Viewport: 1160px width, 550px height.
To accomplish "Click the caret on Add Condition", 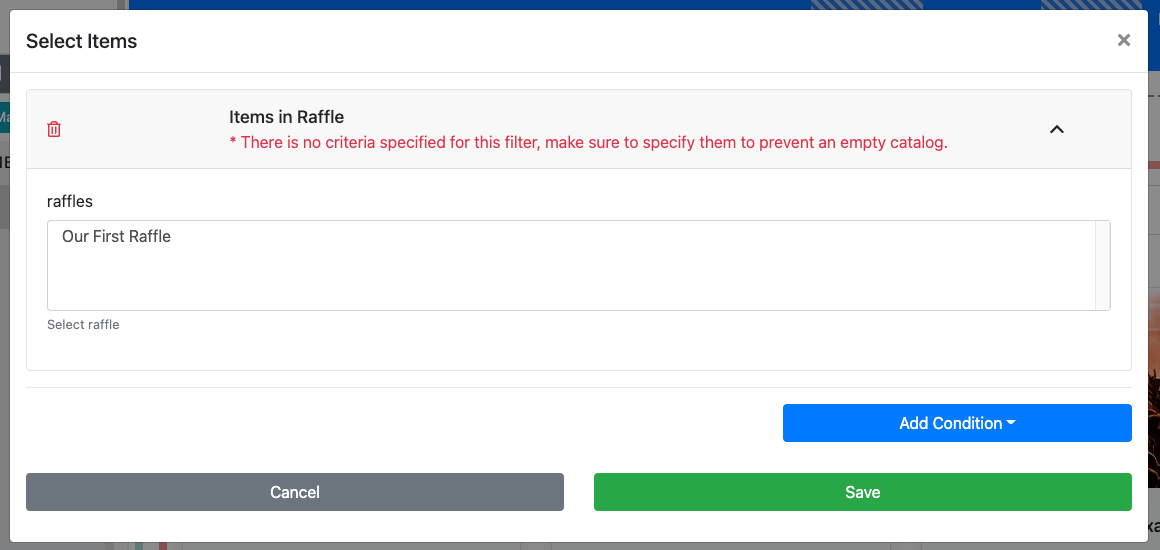I will coord(1011,423).
